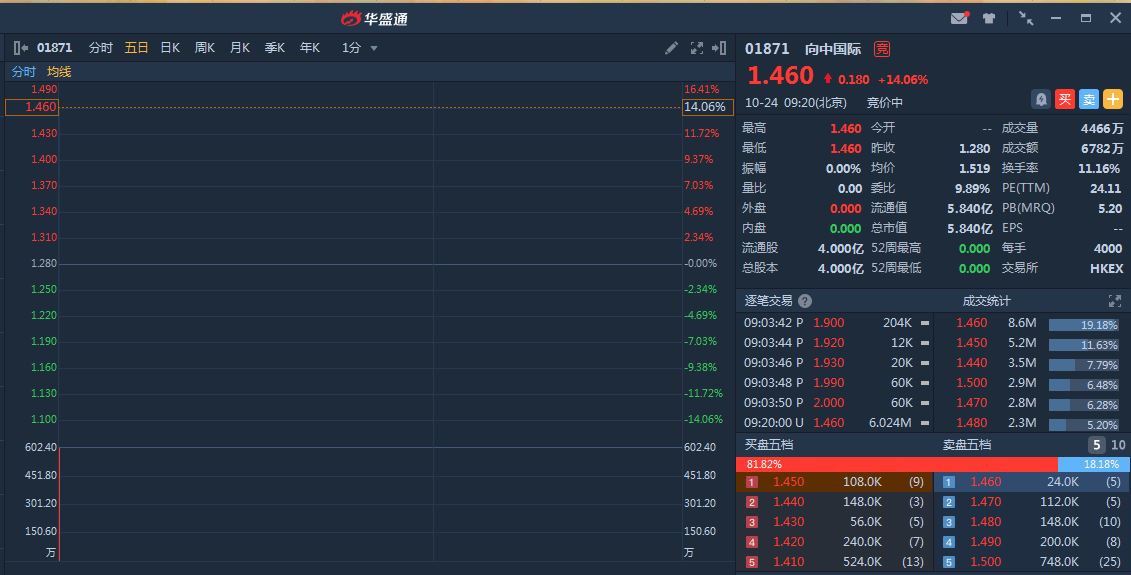
Task: Switch to the 日K chart tab
Action: (x=170, y=48)
